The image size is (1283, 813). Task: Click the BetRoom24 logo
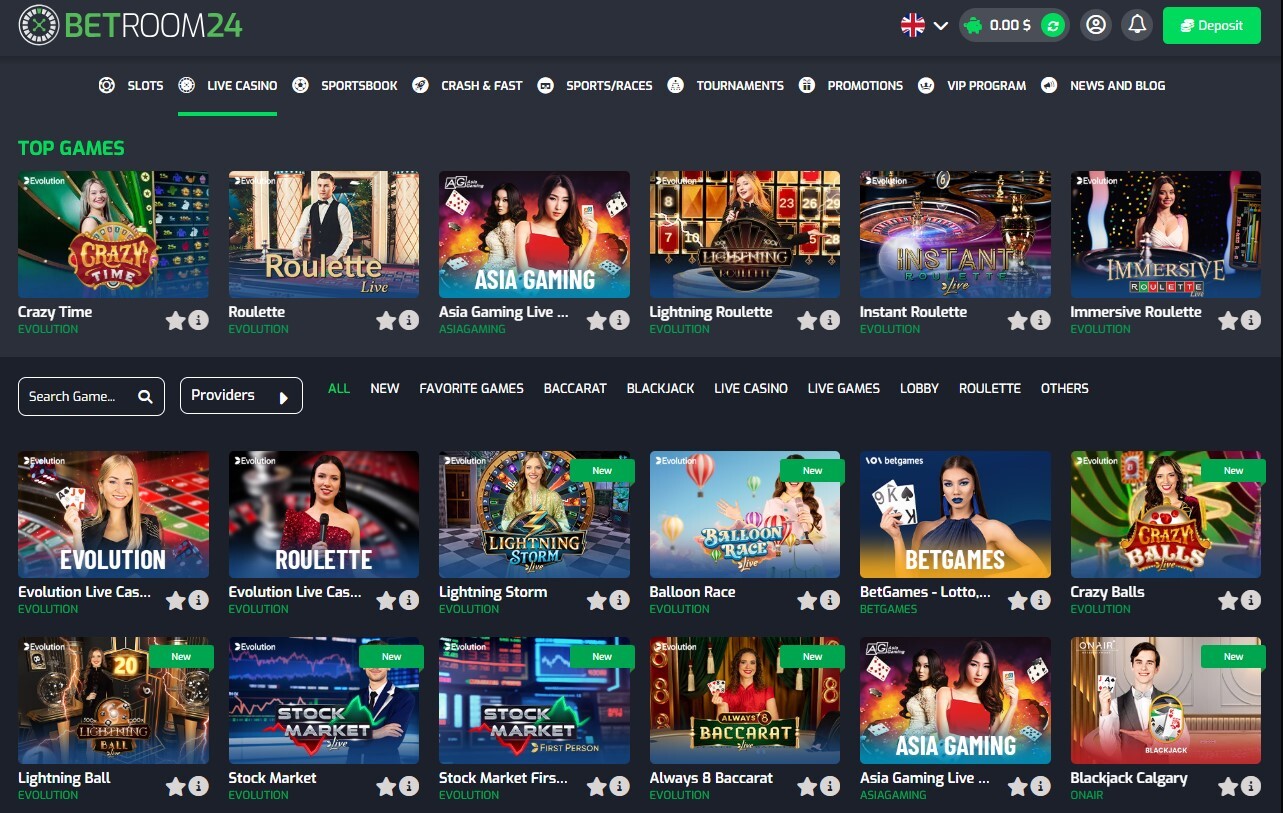(131, 26)
